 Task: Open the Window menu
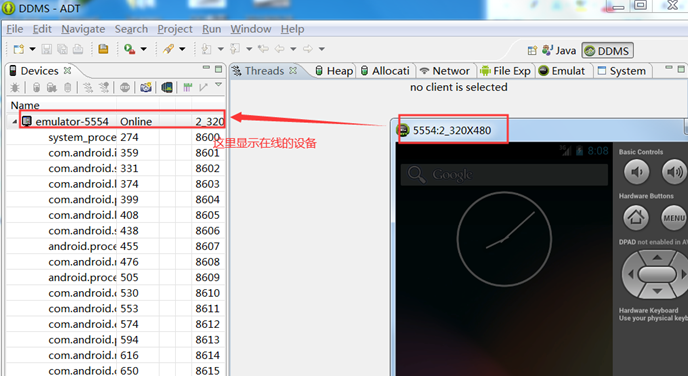tap(251, 29)
